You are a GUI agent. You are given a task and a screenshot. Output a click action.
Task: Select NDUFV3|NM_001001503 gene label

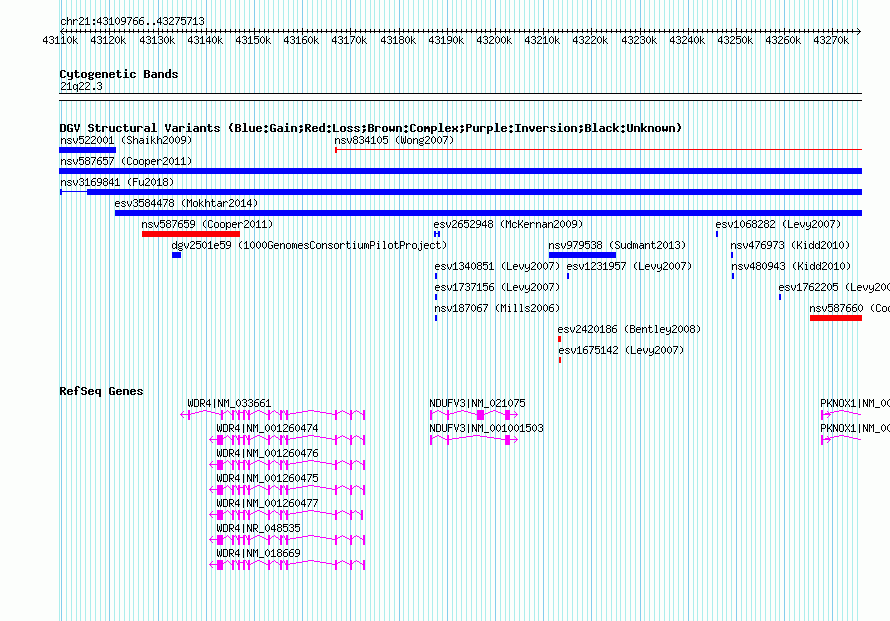[x=486, y=428]
